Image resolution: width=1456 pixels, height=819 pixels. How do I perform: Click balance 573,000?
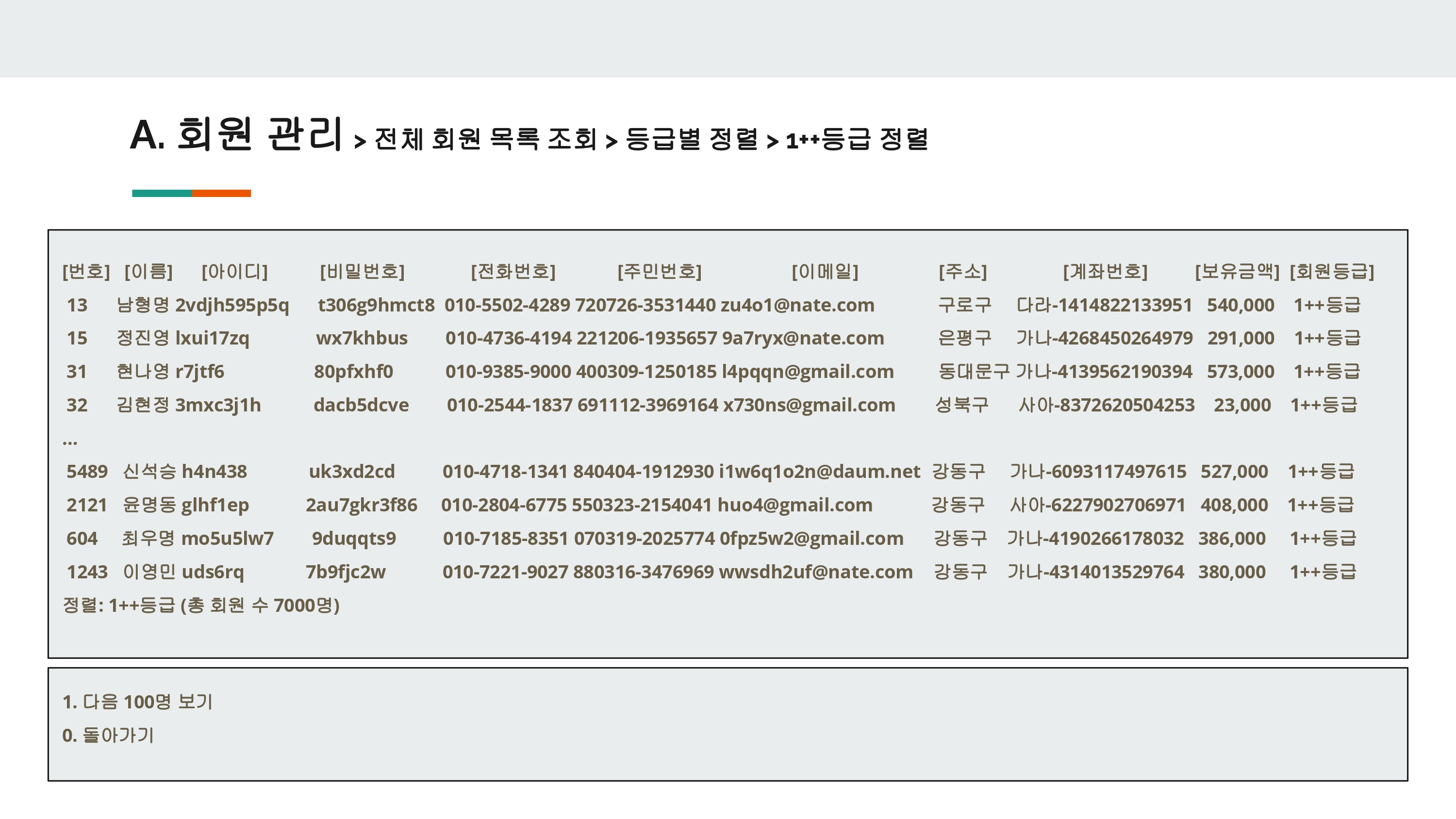[1241, 371]
